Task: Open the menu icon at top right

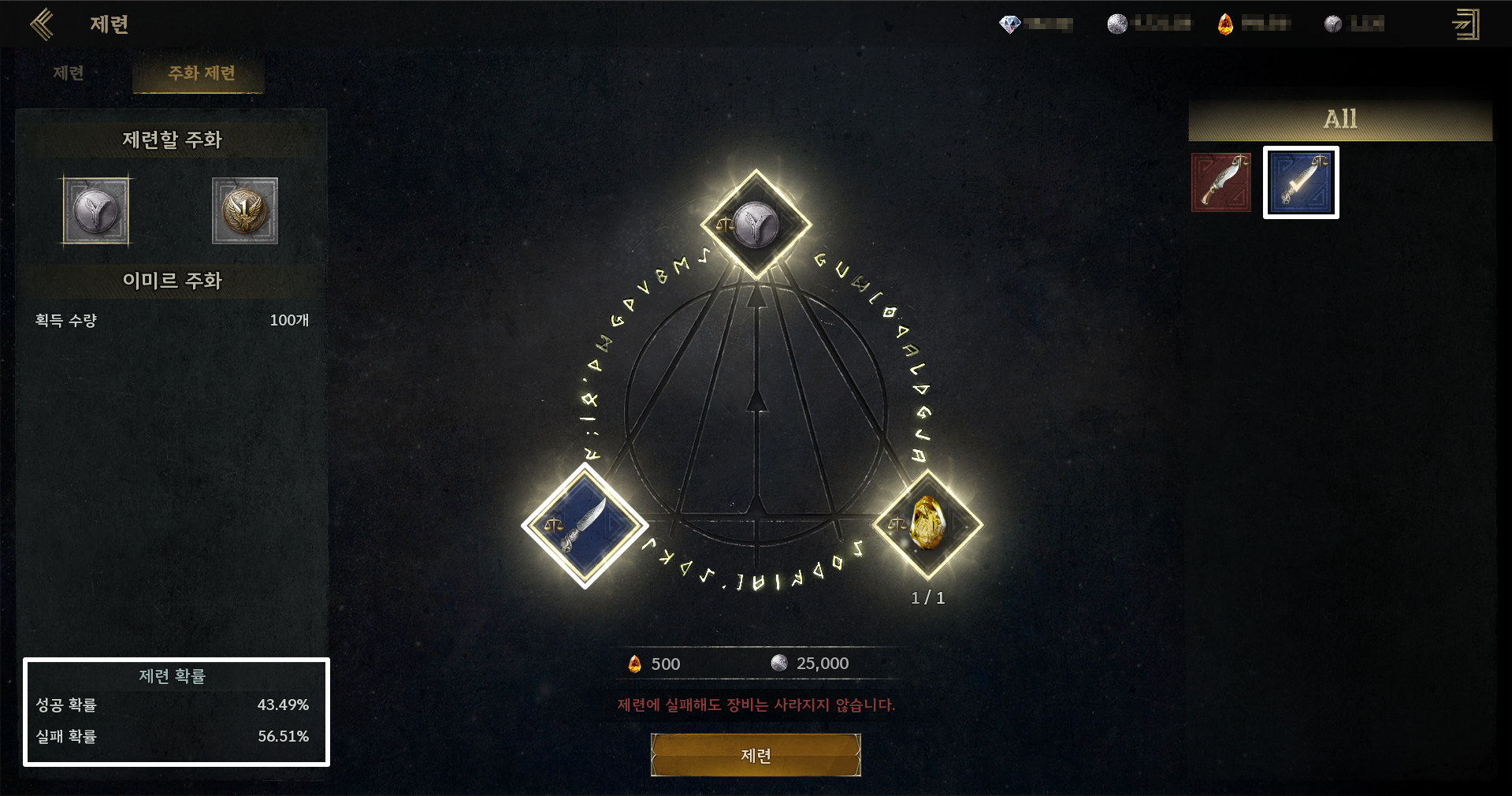Action: pyautogui.click(x=1466, y=24)
